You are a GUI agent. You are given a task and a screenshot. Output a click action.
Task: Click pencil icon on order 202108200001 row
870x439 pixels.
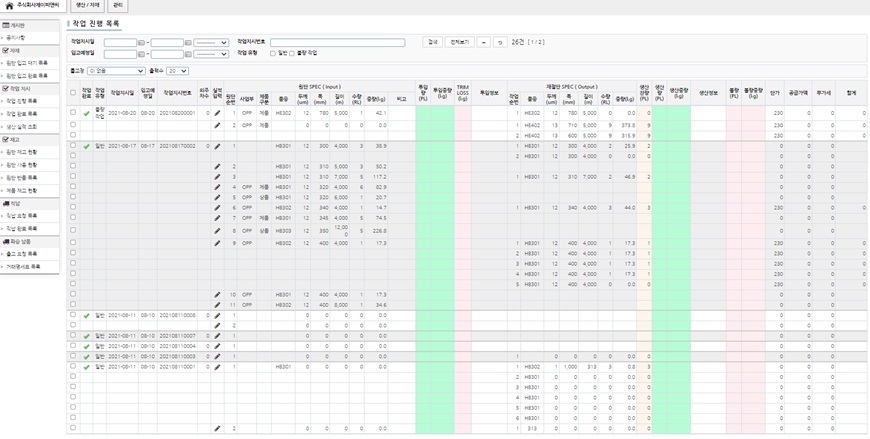tap(218, 113)
